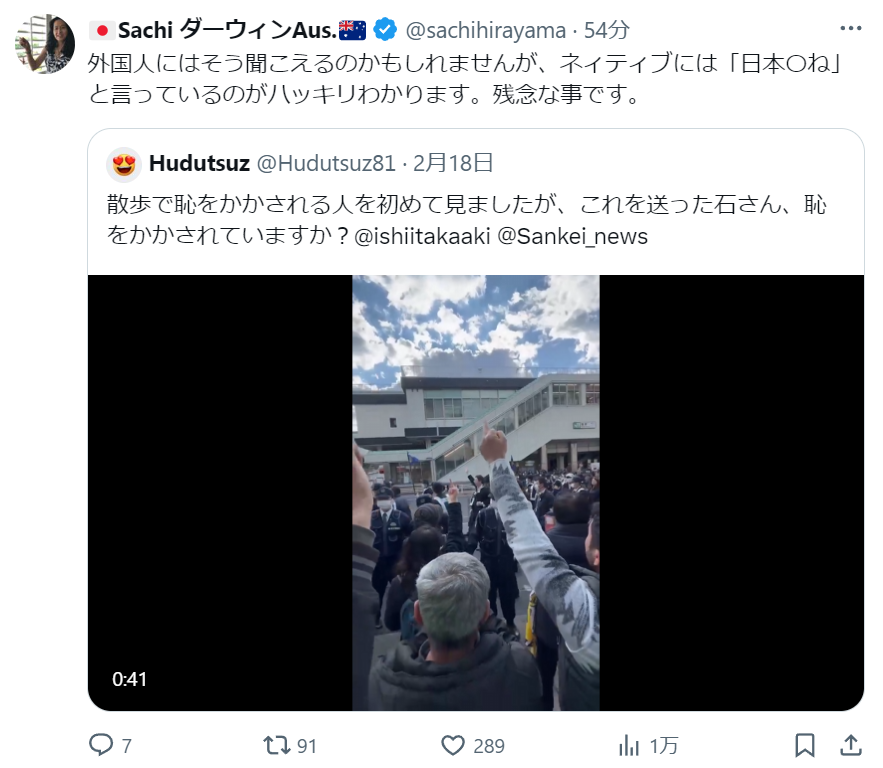Viewport: 883px width, 768px height.
Task: Open the 54分 timestamp link
Action: click(x=606, y=30)
